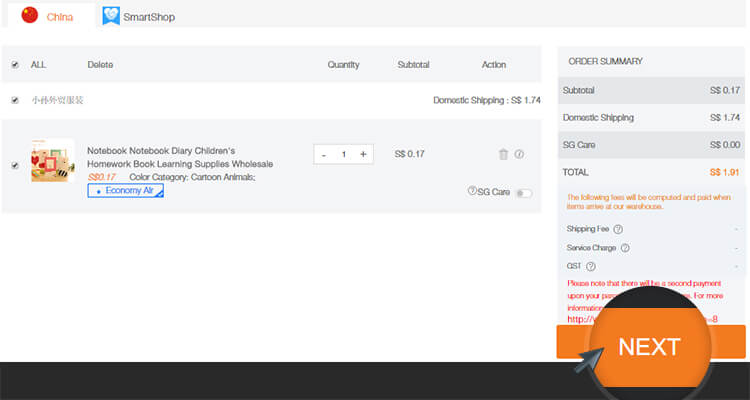Toggle the ALL select checkbox
The image size is (750, 400).
click(x=15, y=65)
